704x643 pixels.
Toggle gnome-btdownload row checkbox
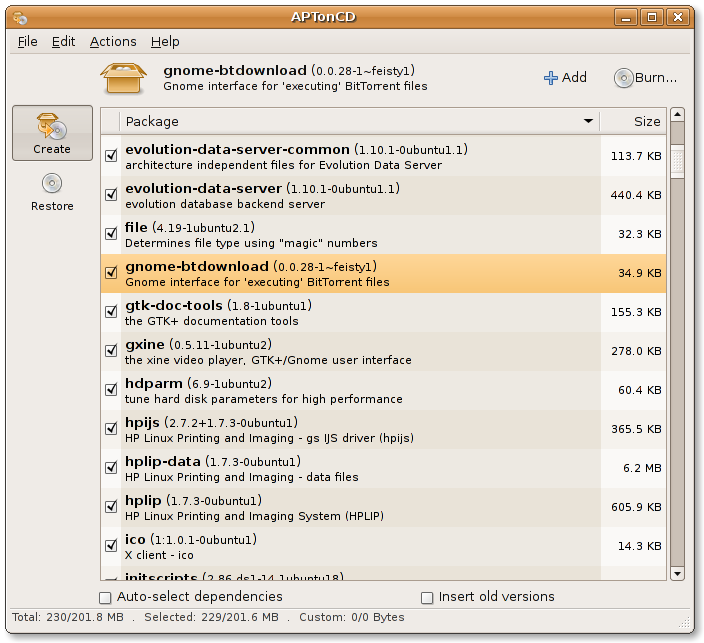coord(111,273)
